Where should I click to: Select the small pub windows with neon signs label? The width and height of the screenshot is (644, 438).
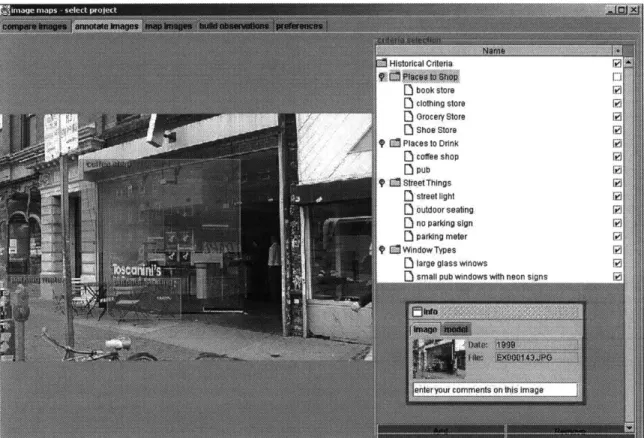[482, 277]
